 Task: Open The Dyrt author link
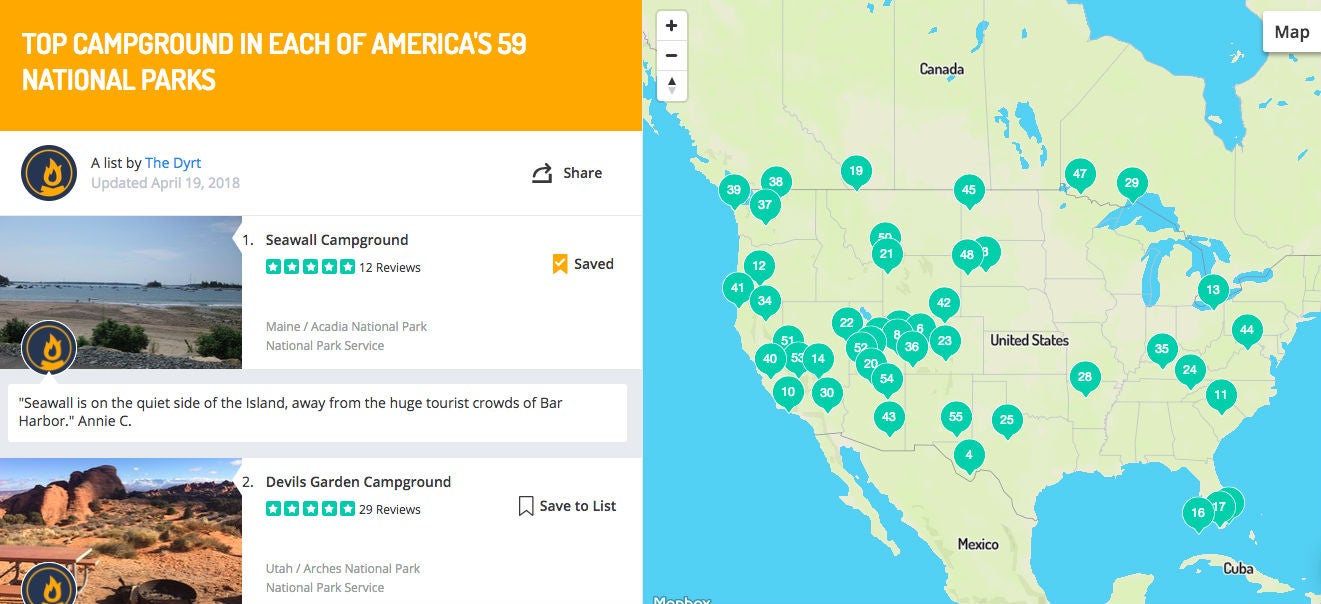click(x=173, y=163)
